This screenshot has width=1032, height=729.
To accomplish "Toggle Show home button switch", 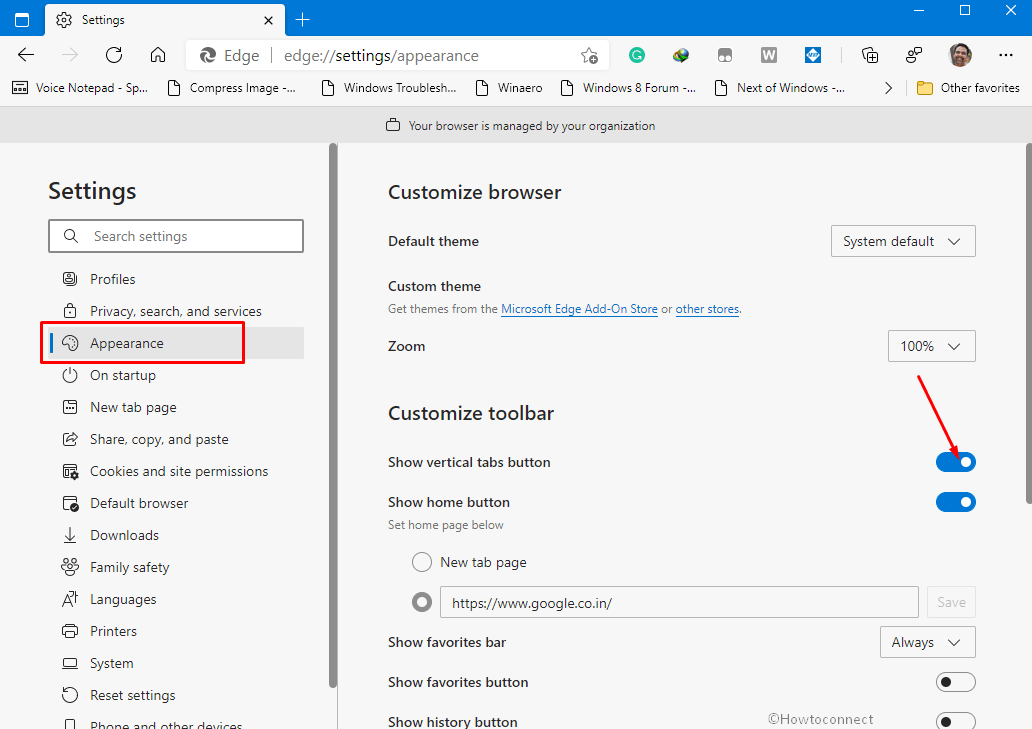I will coord(956,502).
